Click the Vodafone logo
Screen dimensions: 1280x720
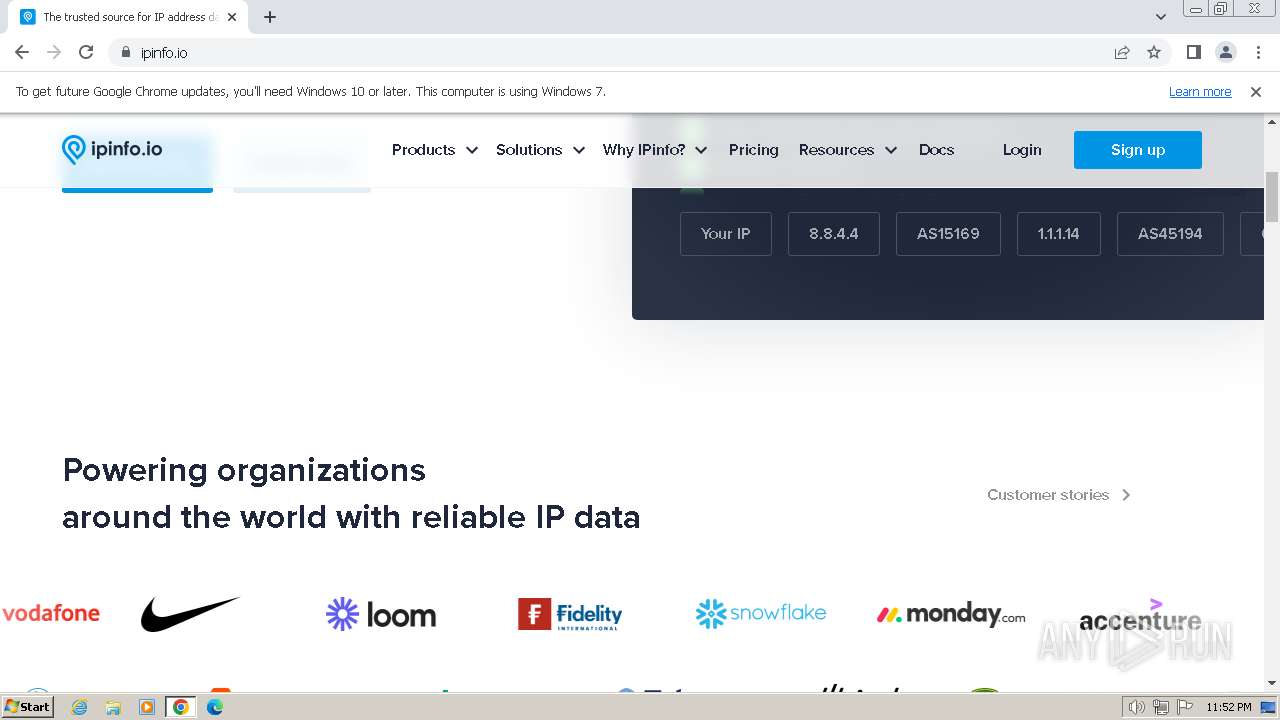click(x=51, y=613)
